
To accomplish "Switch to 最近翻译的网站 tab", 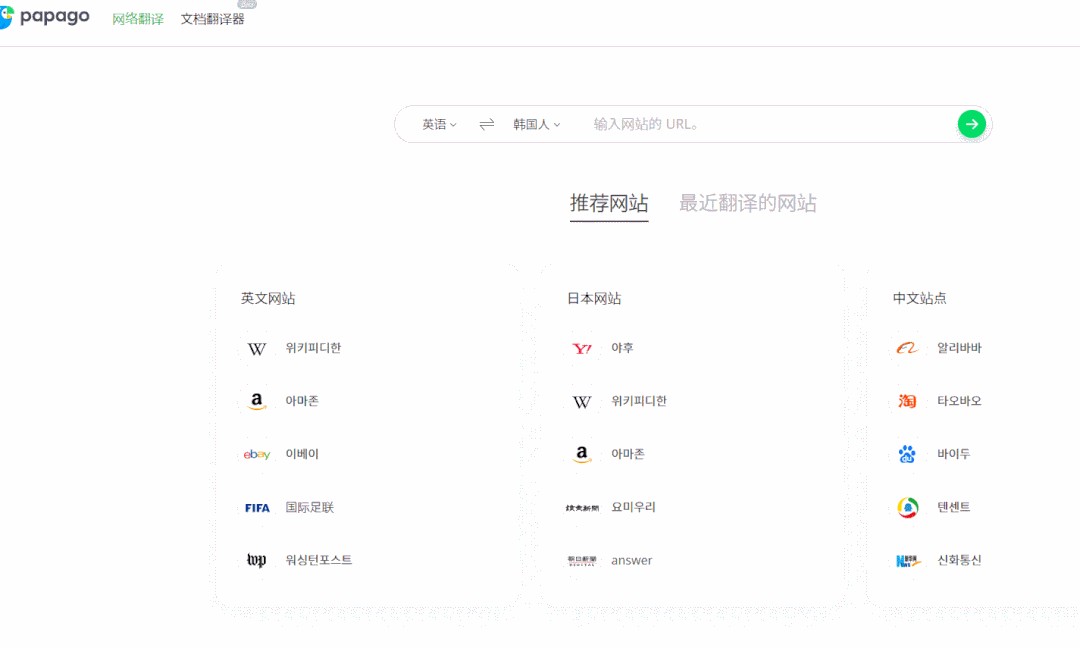I will 747,203.
